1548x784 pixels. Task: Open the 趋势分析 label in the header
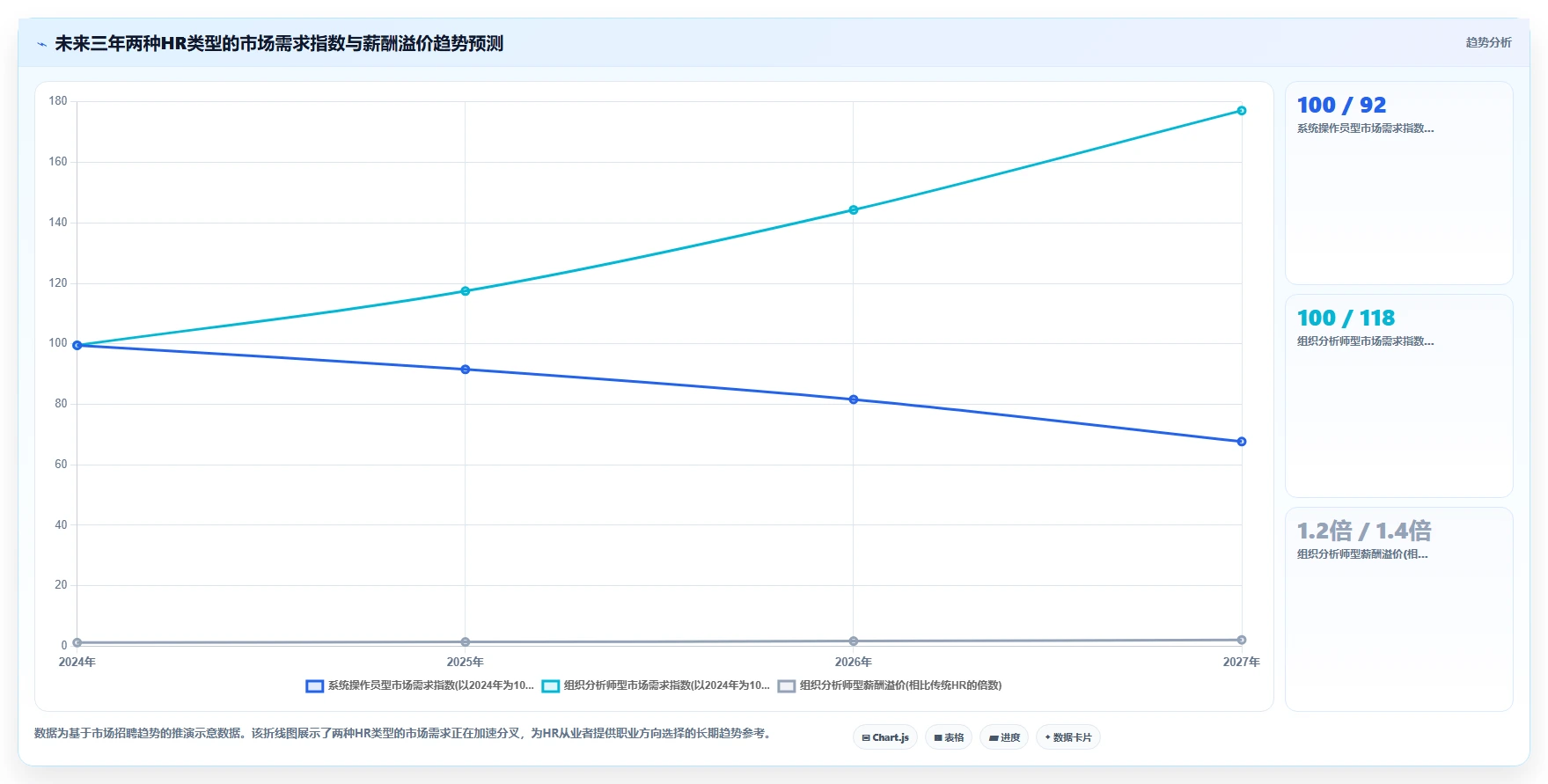pos(1488,42)
